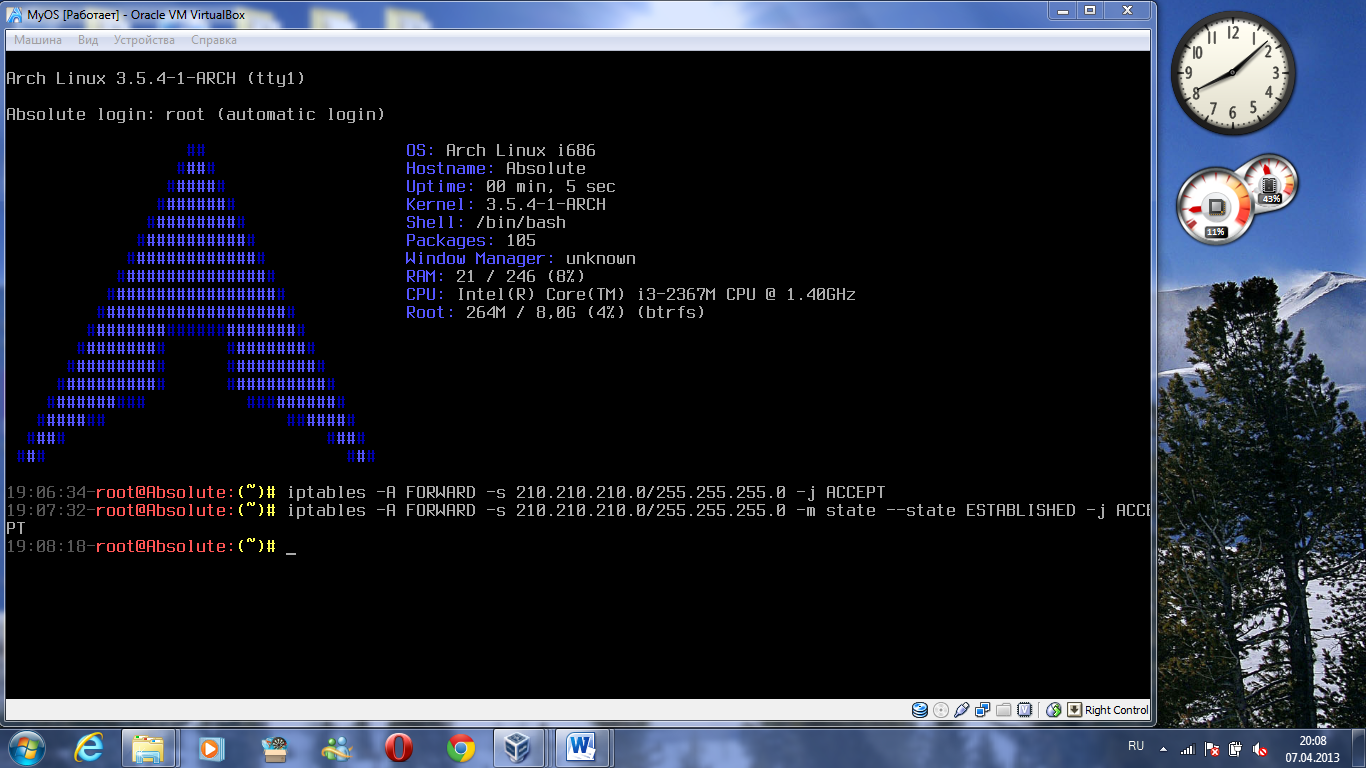Click the 'Packages: 105' line
The width and height of the screenshot is (1366, 768).
coord(471,241)
